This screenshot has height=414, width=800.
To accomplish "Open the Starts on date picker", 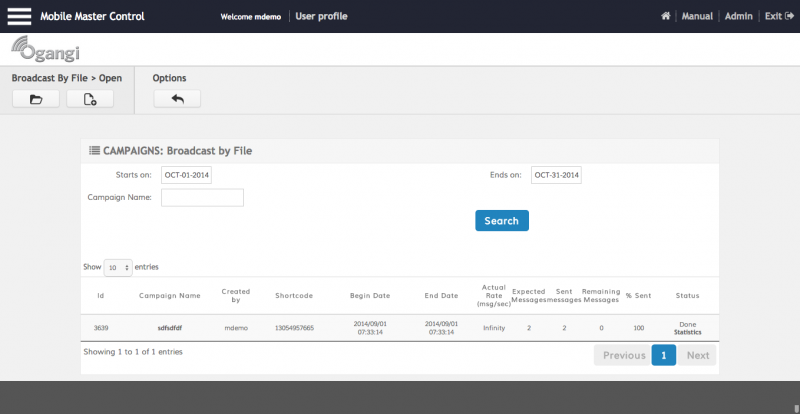I will 187,175.
